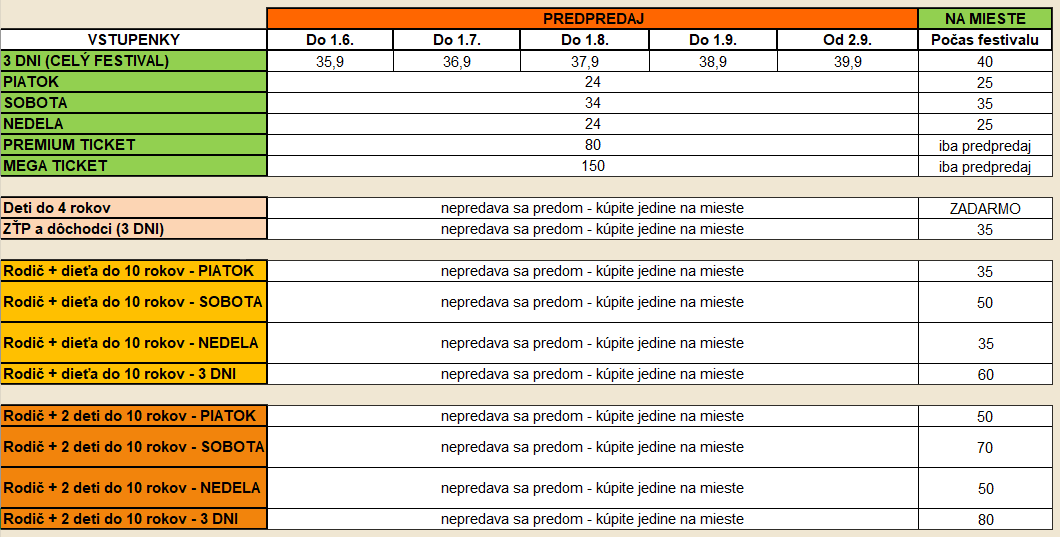Click the 'Od 2.9.' column header

pos(848,40)
